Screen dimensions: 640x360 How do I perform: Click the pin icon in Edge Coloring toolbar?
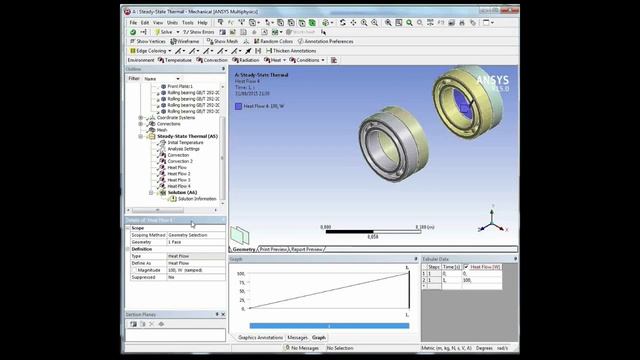(248, 51)
